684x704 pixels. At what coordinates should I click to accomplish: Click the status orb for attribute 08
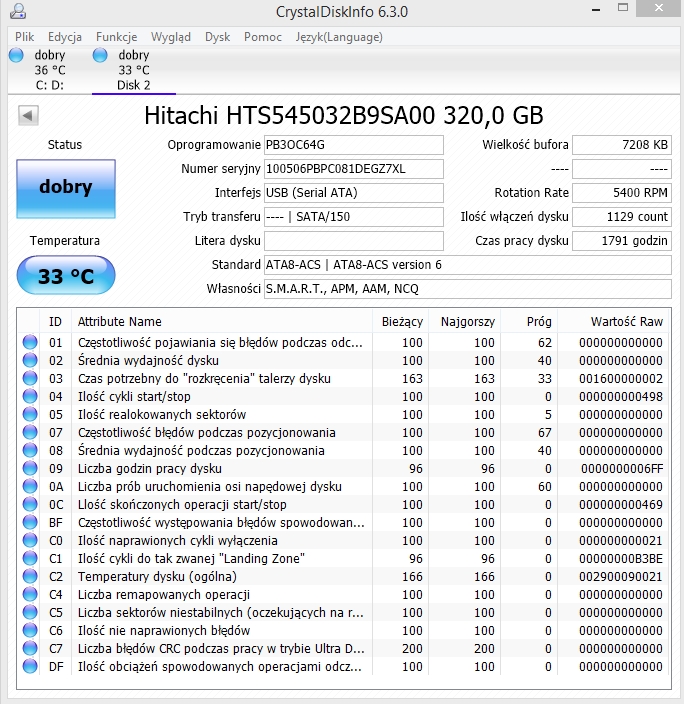[30, 450]
